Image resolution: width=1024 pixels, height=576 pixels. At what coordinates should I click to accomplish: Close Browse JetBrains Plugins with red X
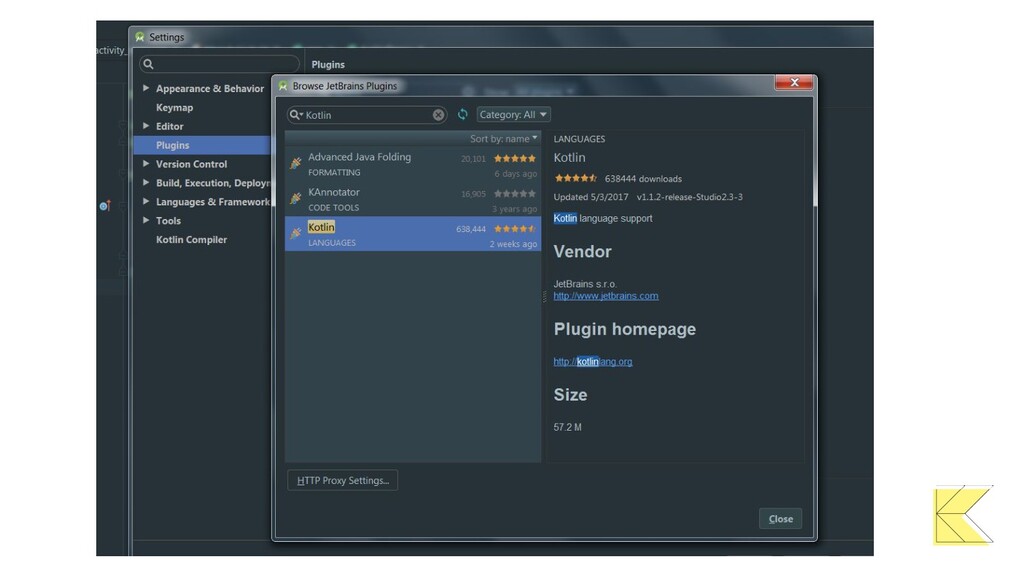point(794,82)
